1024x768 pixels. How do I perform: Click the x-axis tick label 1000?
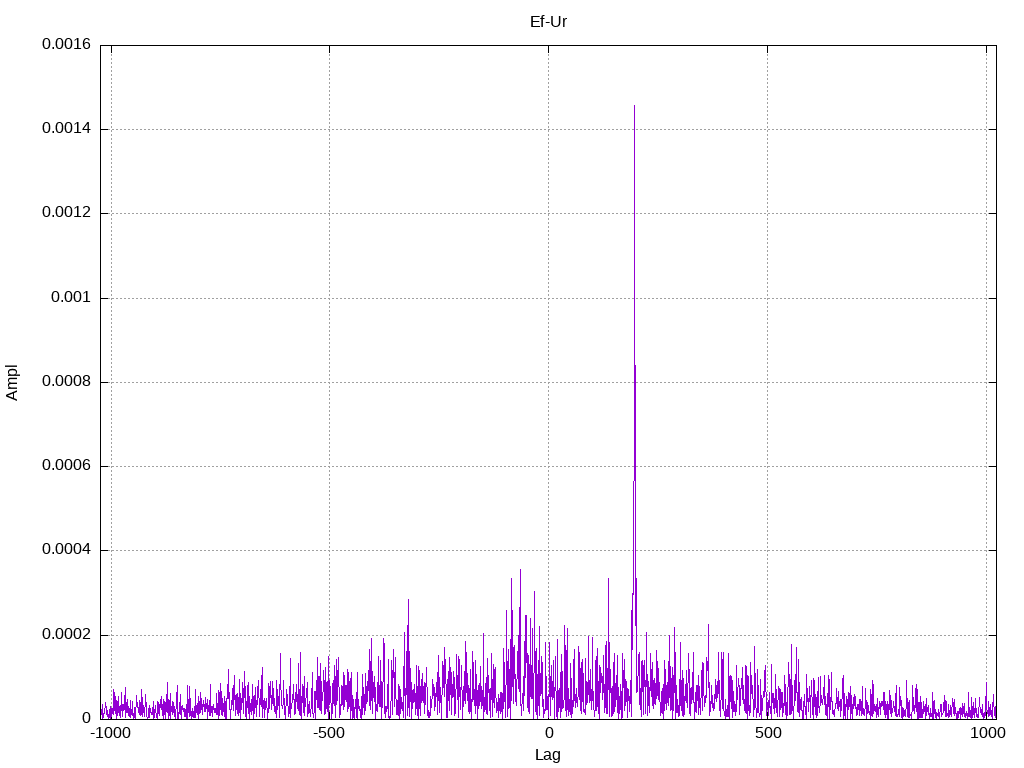pyautogui.click(x=987, y=733)
